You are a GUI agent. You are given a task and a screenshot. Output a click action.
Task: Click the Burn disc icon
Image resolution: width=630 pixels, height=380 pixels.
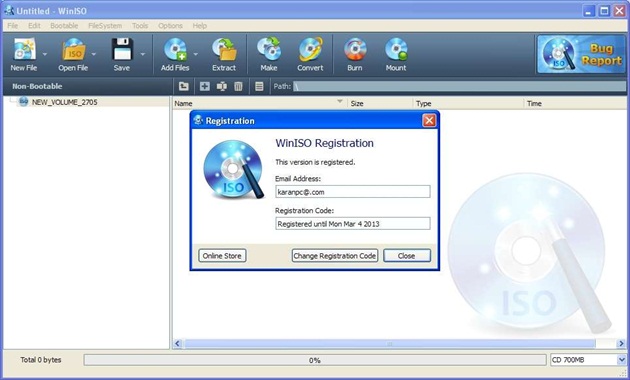(x=355, y=50)
